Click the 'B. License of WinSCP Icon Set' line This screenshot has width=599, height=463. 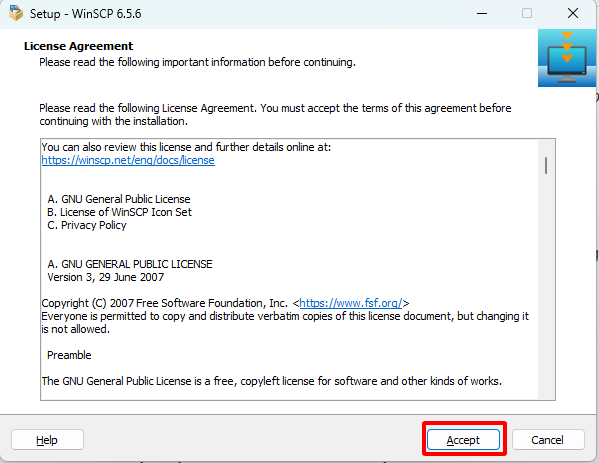pos(119,212)
